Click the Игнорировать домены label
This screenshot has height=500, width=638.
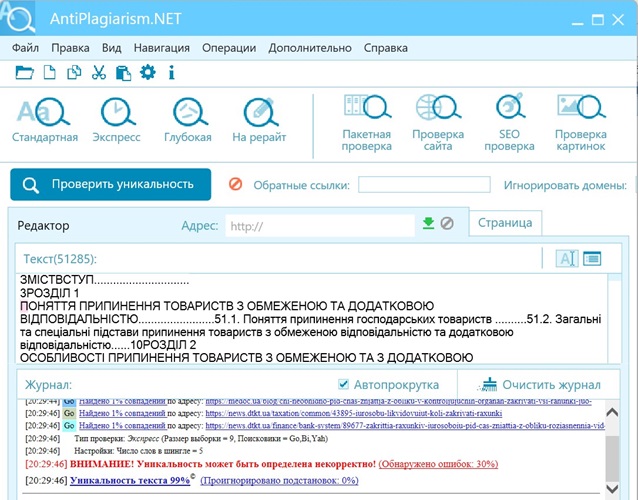point(565,185)
